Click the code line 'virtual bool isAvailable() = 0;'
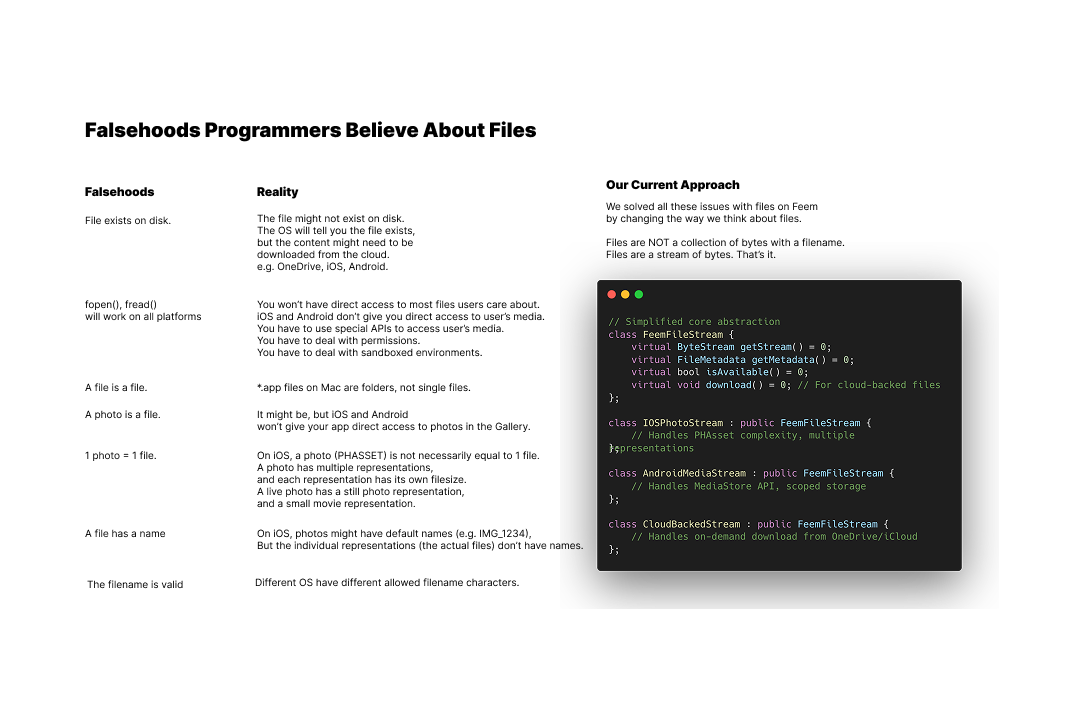The height and width of the screenshot is (728, 1084). (x=719, y=372)
